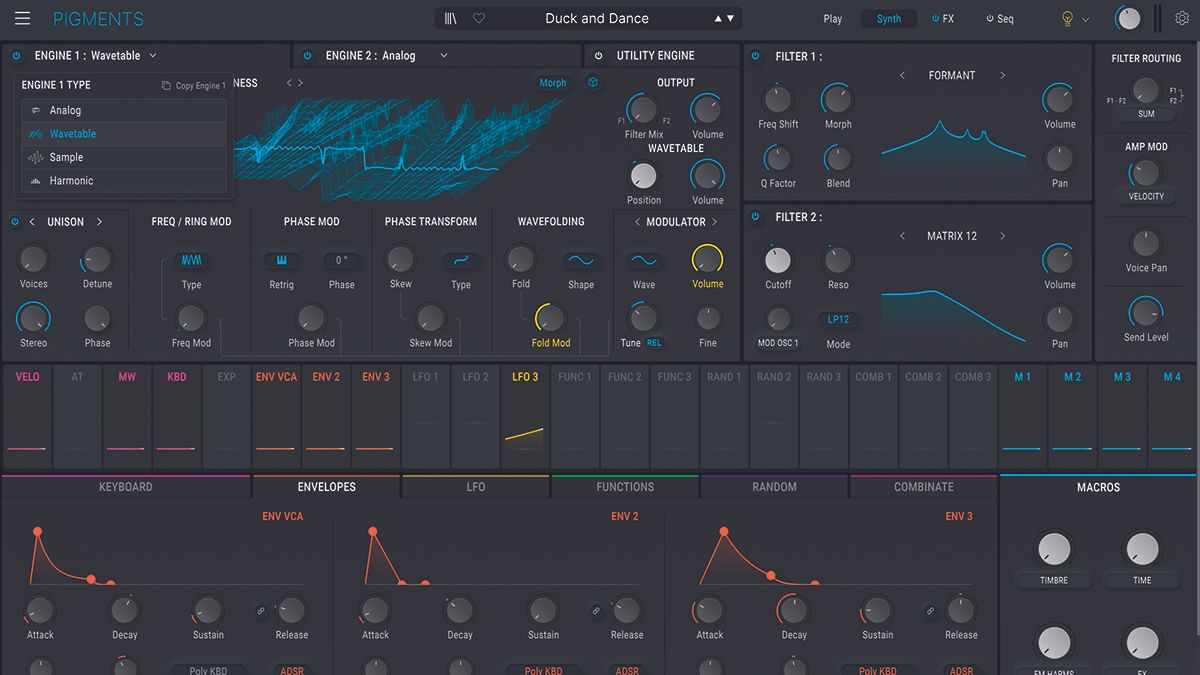The width and height of the screenshot is (1200, 675).
Task: Click the ENV VCA release link icon
Action: (261, 610)
